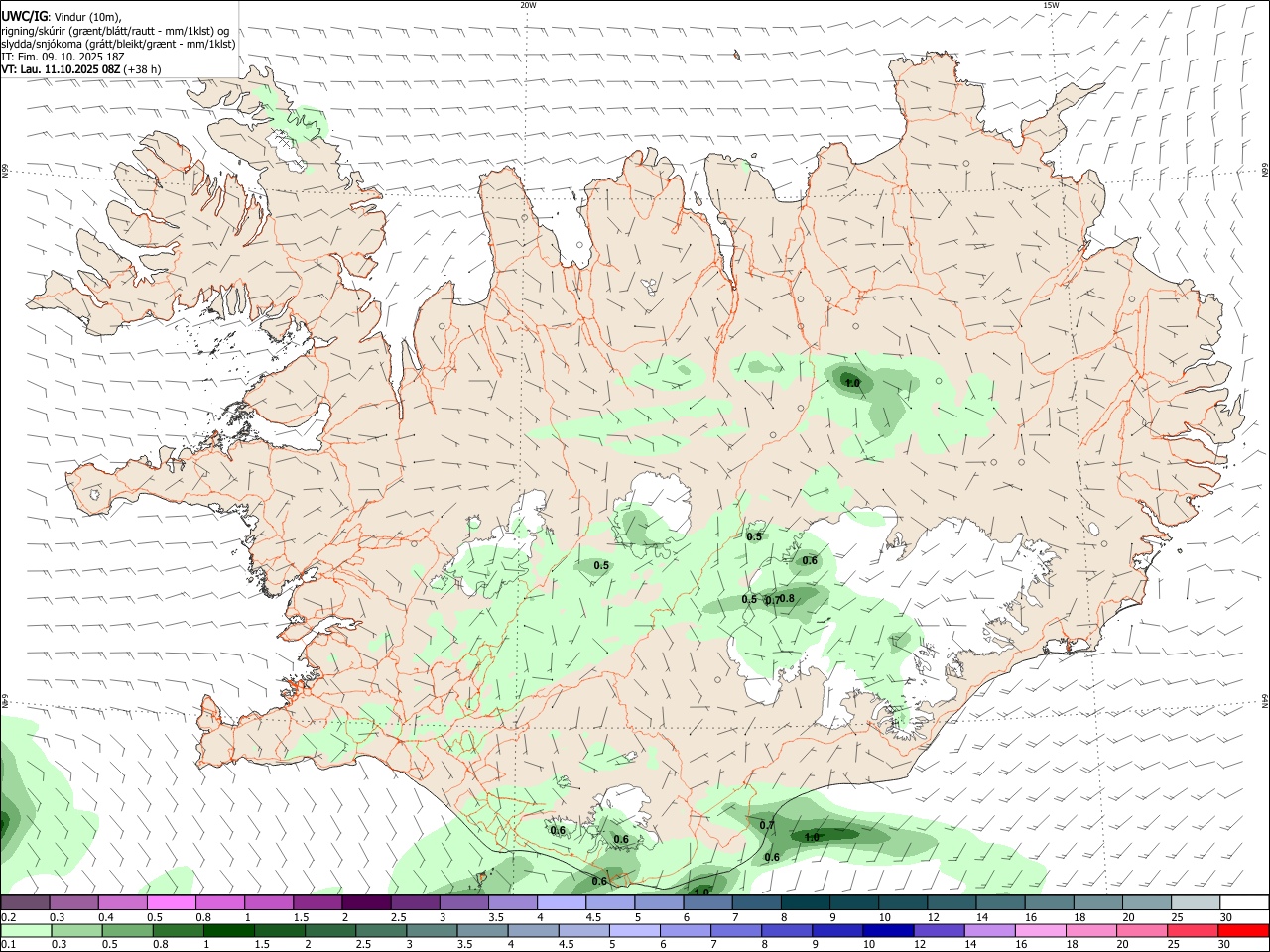Click the 'rigning/skúrir' legend description line

point(115,30)
